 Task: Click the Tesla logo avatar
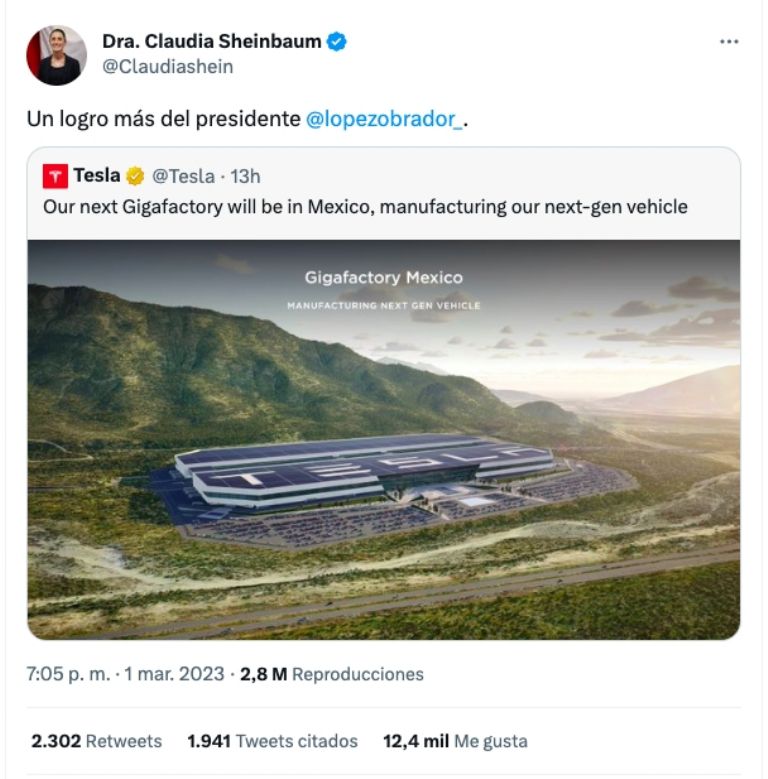click(55, 176)
